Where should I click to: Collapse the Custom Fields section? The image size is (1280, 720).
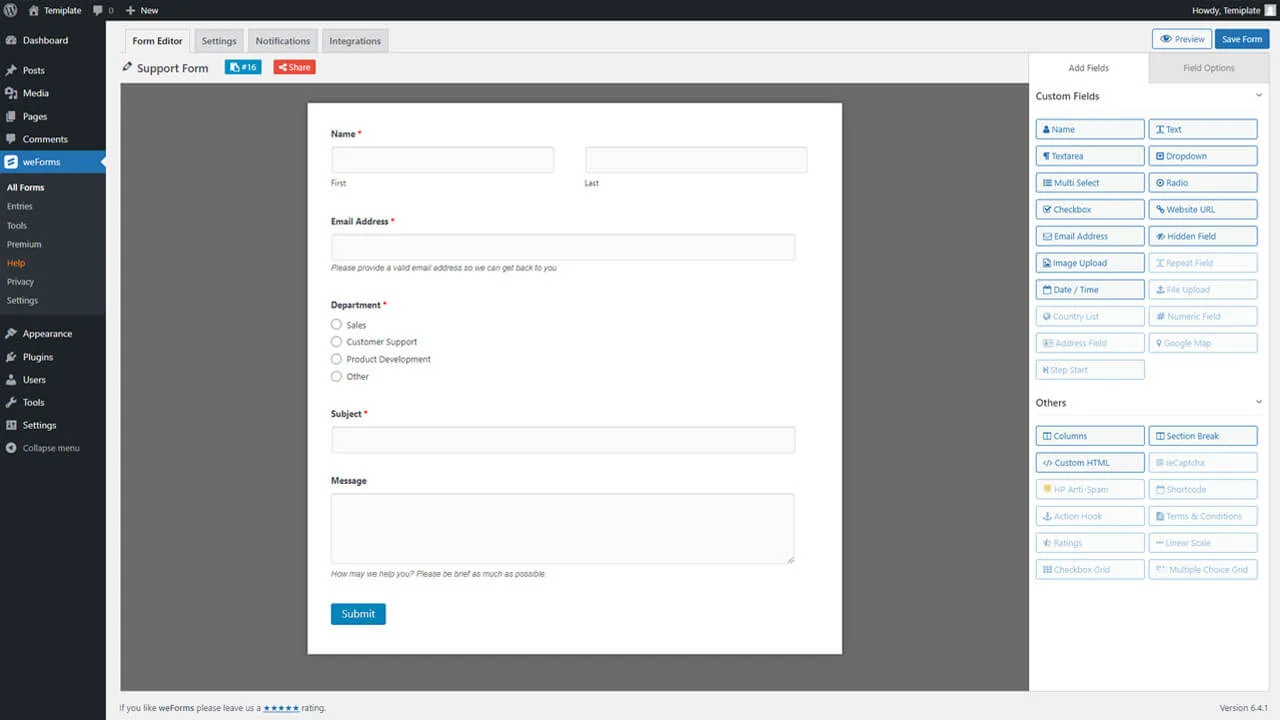(1258, 96)
